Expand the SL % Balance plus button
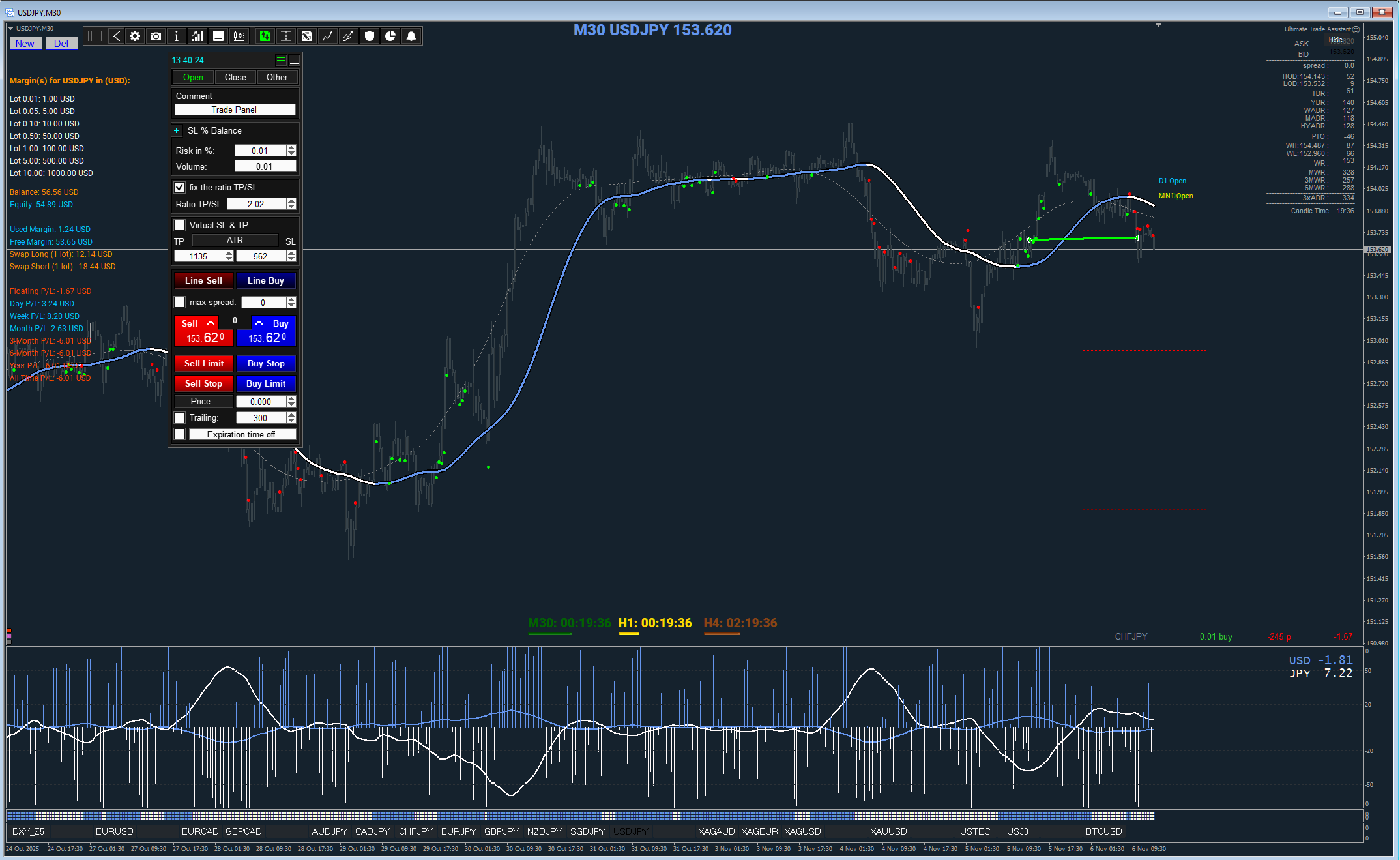 point(177,131)
